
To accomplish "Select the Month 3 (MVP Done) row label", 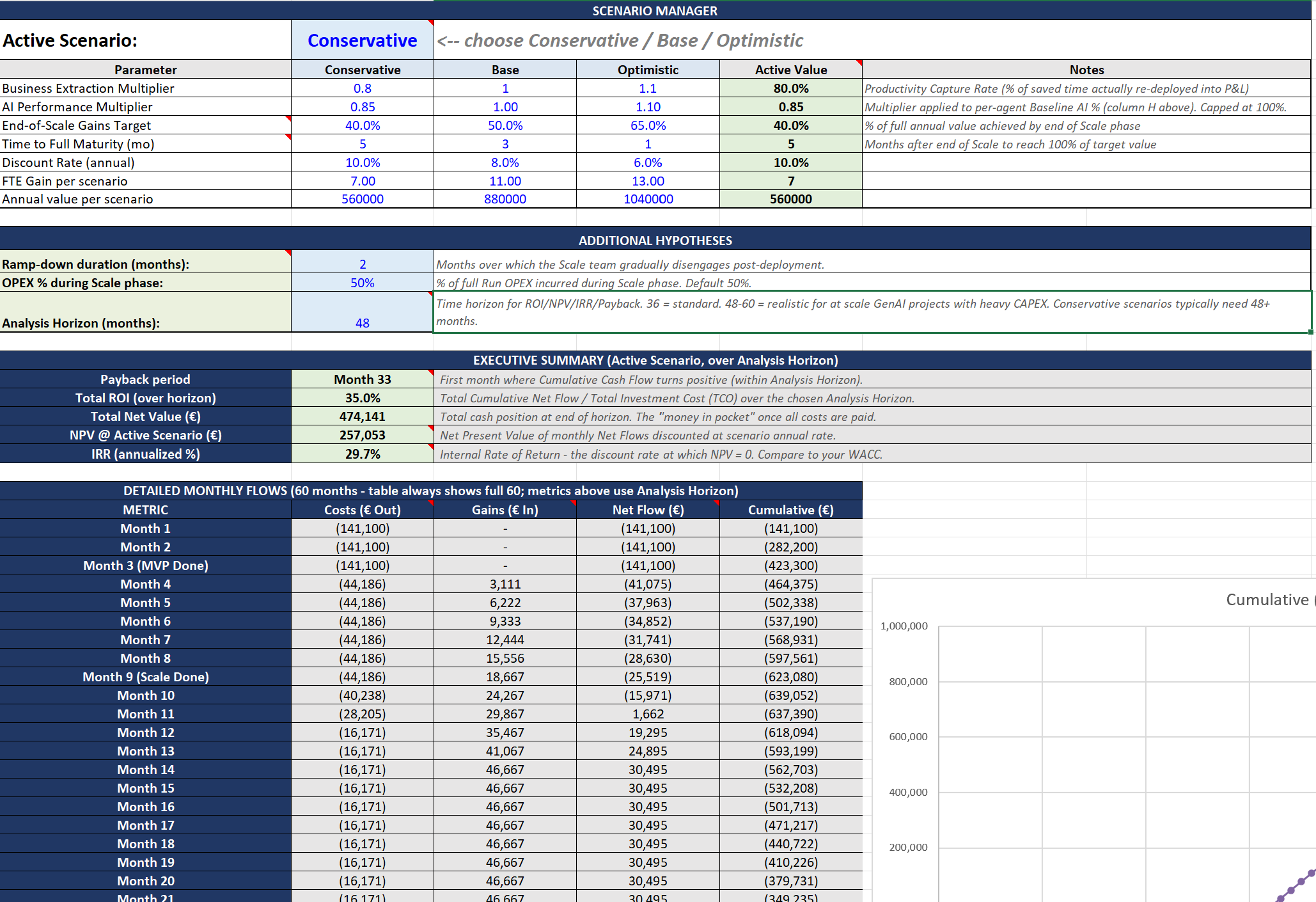I will (x=146, y=566).
